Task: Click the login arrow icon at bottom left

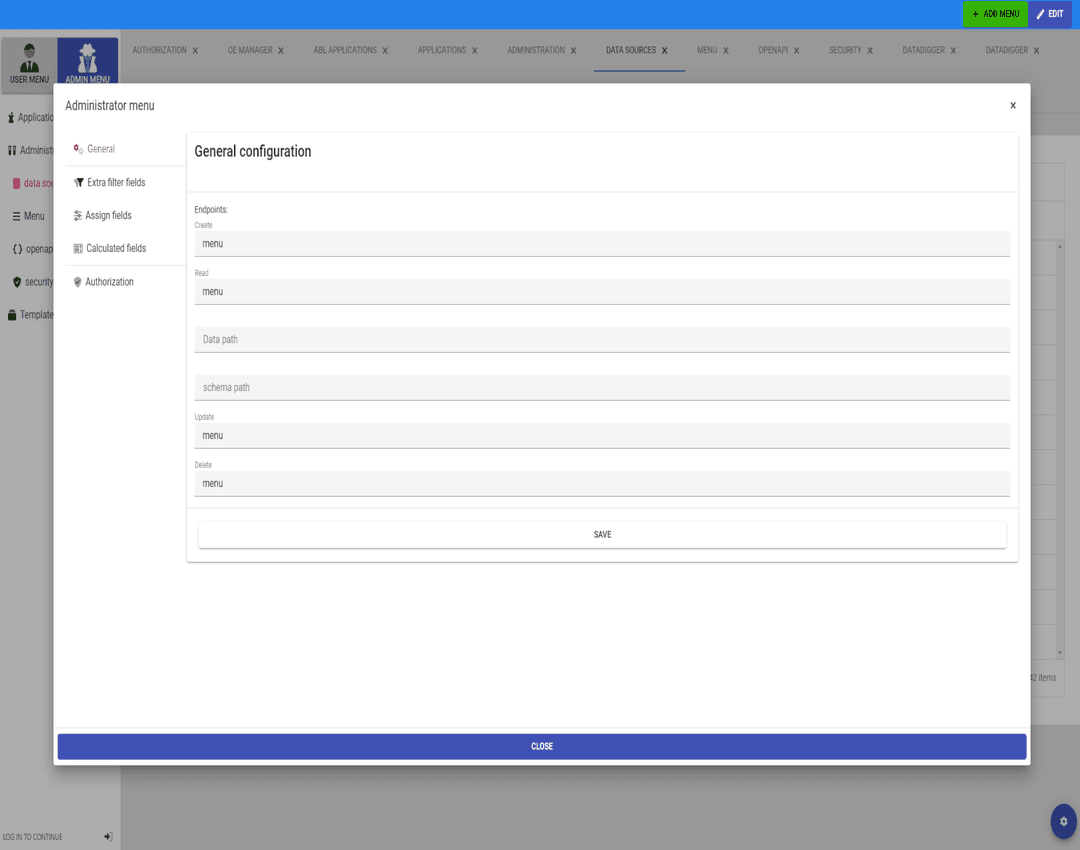Action: pyautogui.click(x=108, y=837)
